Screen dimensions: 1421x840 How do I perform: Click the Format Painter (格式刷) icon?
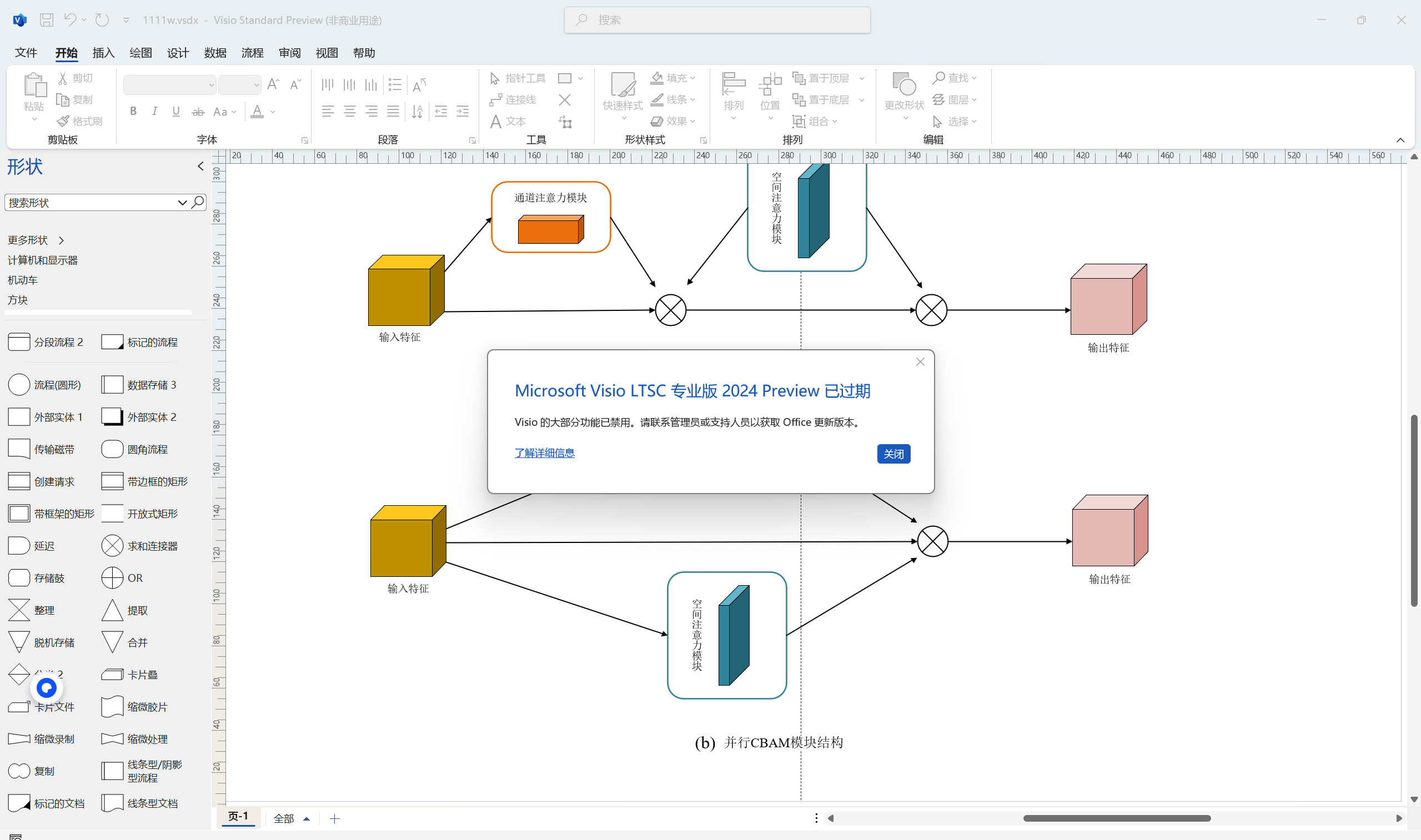pyautogui.click(x=63, y=121)
